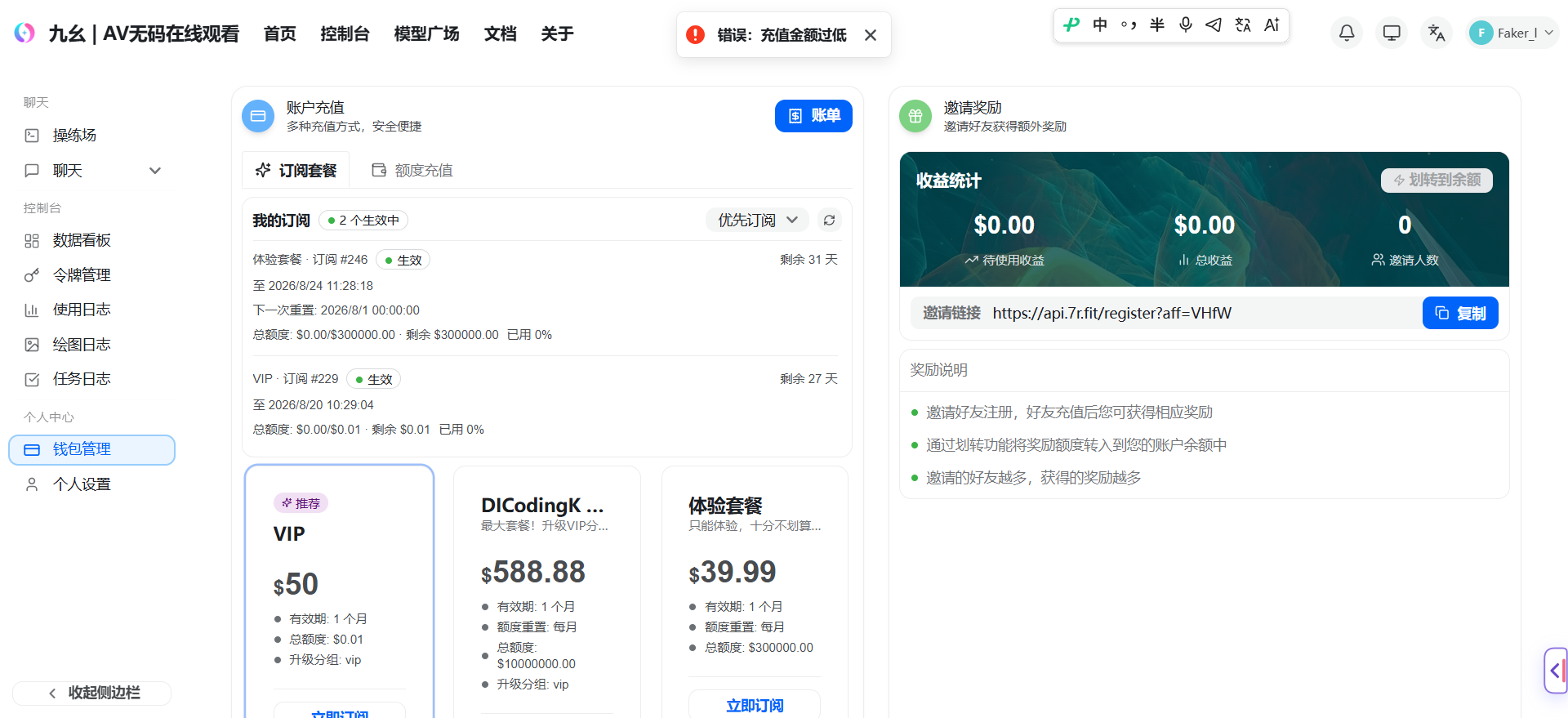This screenshot has width=1568, height=718.
Task: Click the IME green logo icon
Action: click(1071, 25)
